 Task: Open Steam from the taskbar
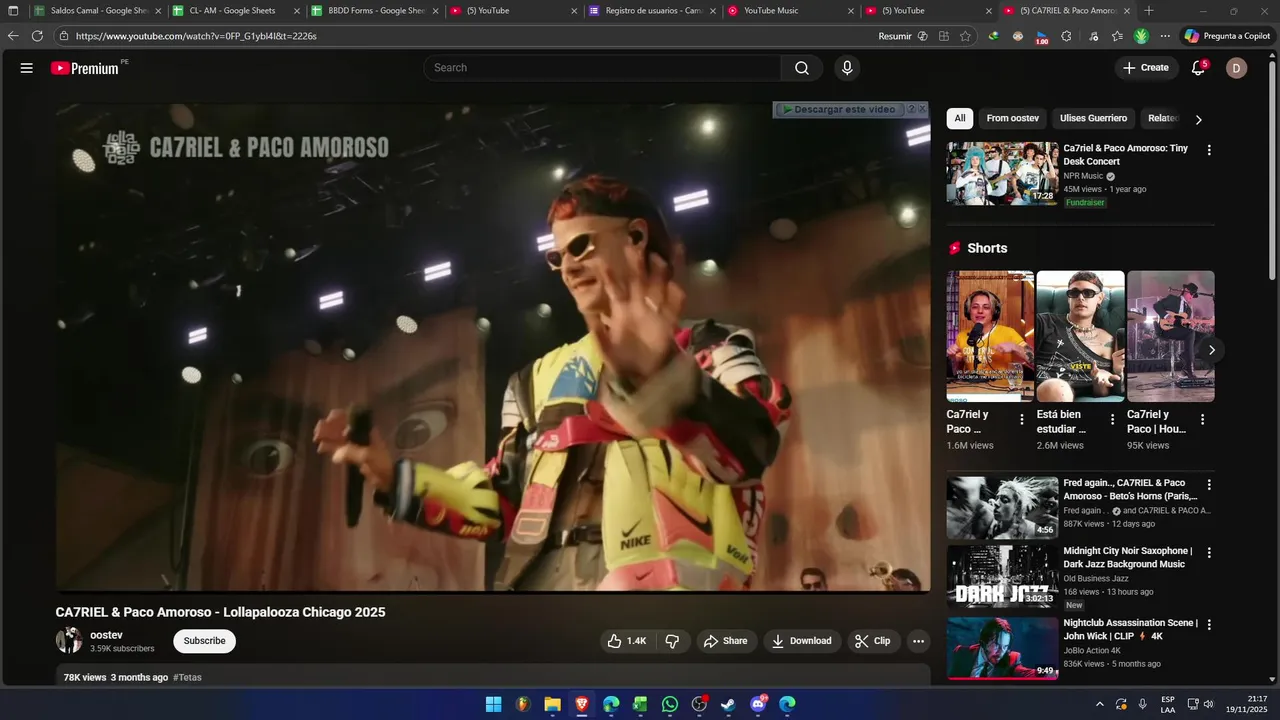(x=728, y=704)
